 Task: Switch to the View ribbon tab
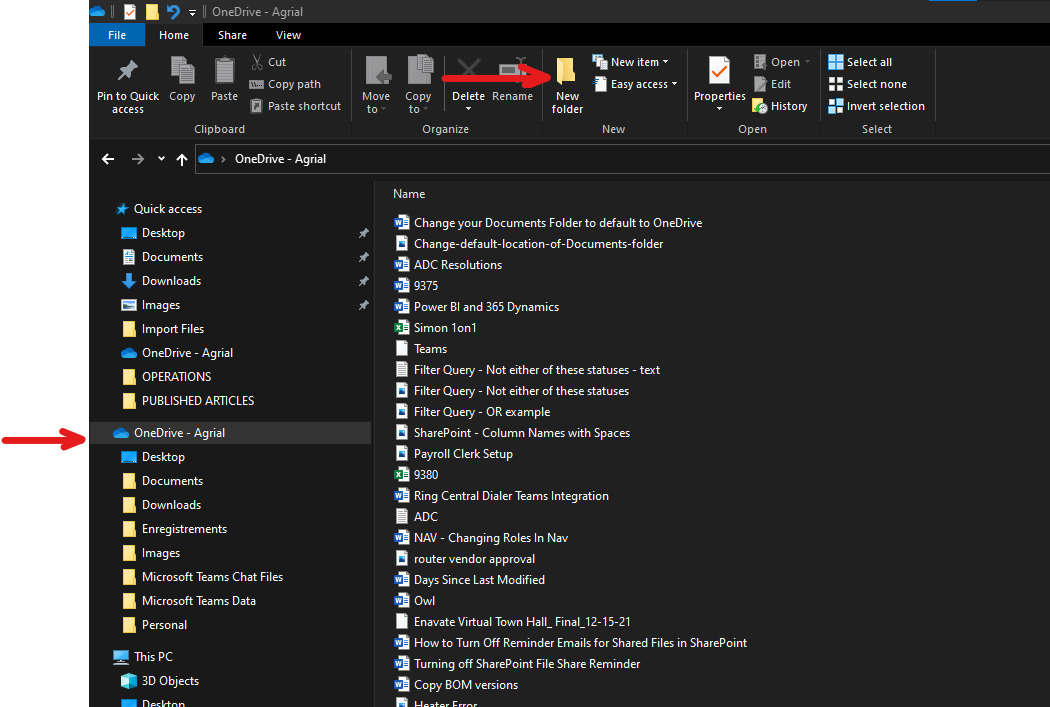(288, 35)
